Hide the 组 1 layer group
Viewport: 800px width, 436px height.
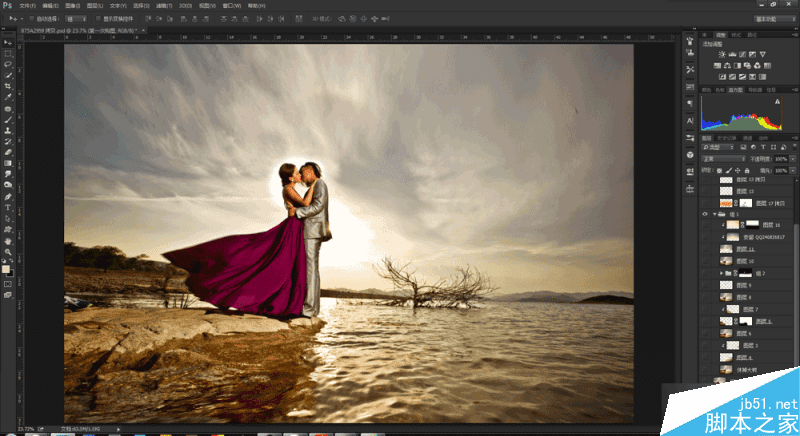pos(706,213)
